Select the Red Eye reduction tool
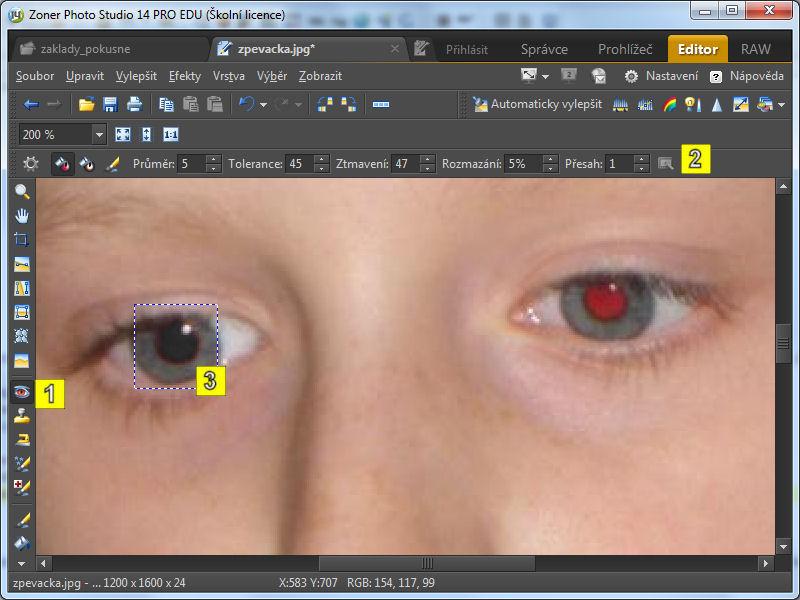This screenshot has height=600, width=800. coord(22,392)
